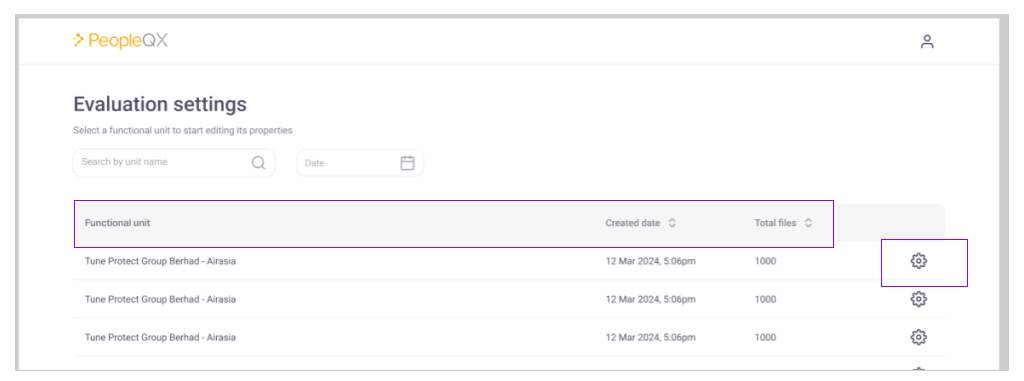The width and height of the screenshot is (1024, 381).
Task: Select third Tune Protect Group Berhad row name
Action: point(160,337)
